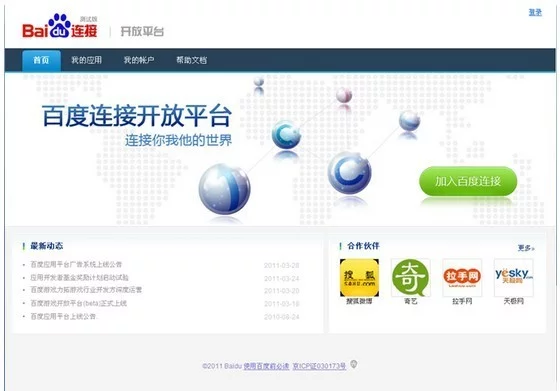
Task: Open news 百度游戏开放平台(beta)正式上线
Action: pyautogui.click(x=79, y=304)
